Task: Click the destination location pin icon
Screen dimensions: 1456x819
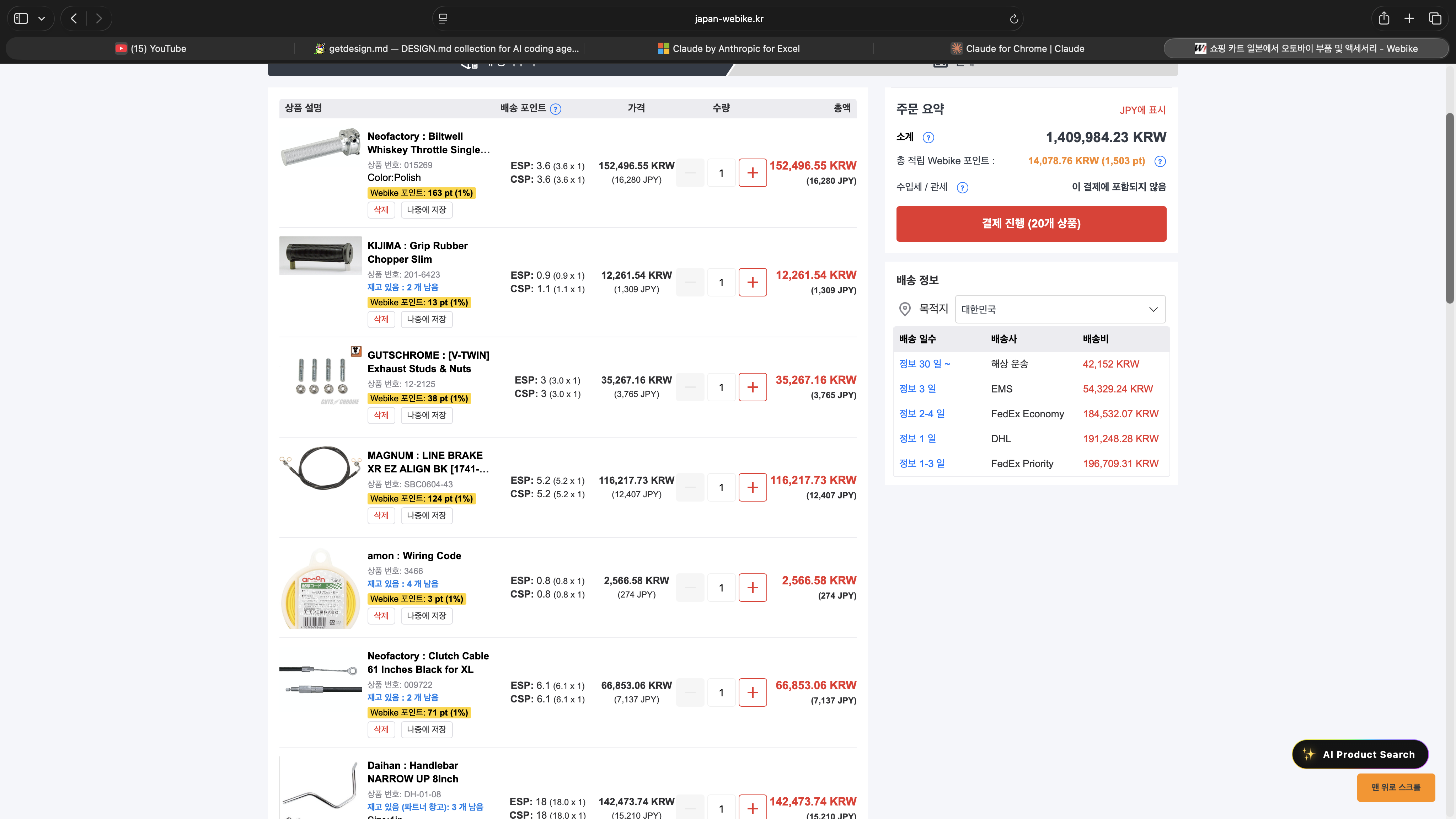Action: tap(904, 309)
